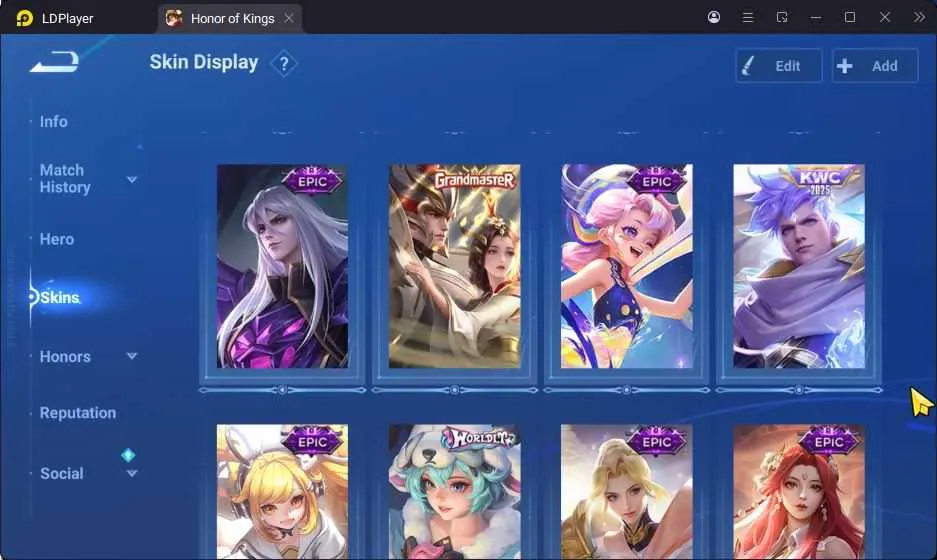Open LDPlayer account profile icon

pos(714,17)
